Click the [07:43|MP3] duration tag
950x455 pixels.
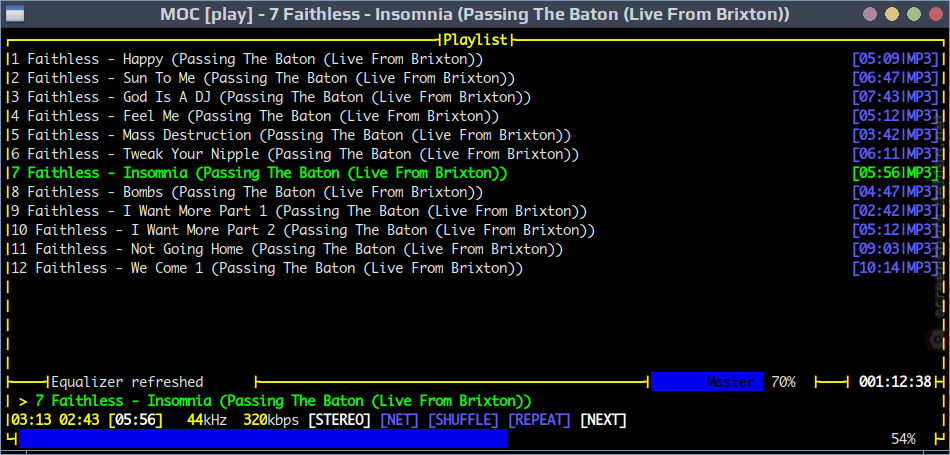click(x=895, y=97)
